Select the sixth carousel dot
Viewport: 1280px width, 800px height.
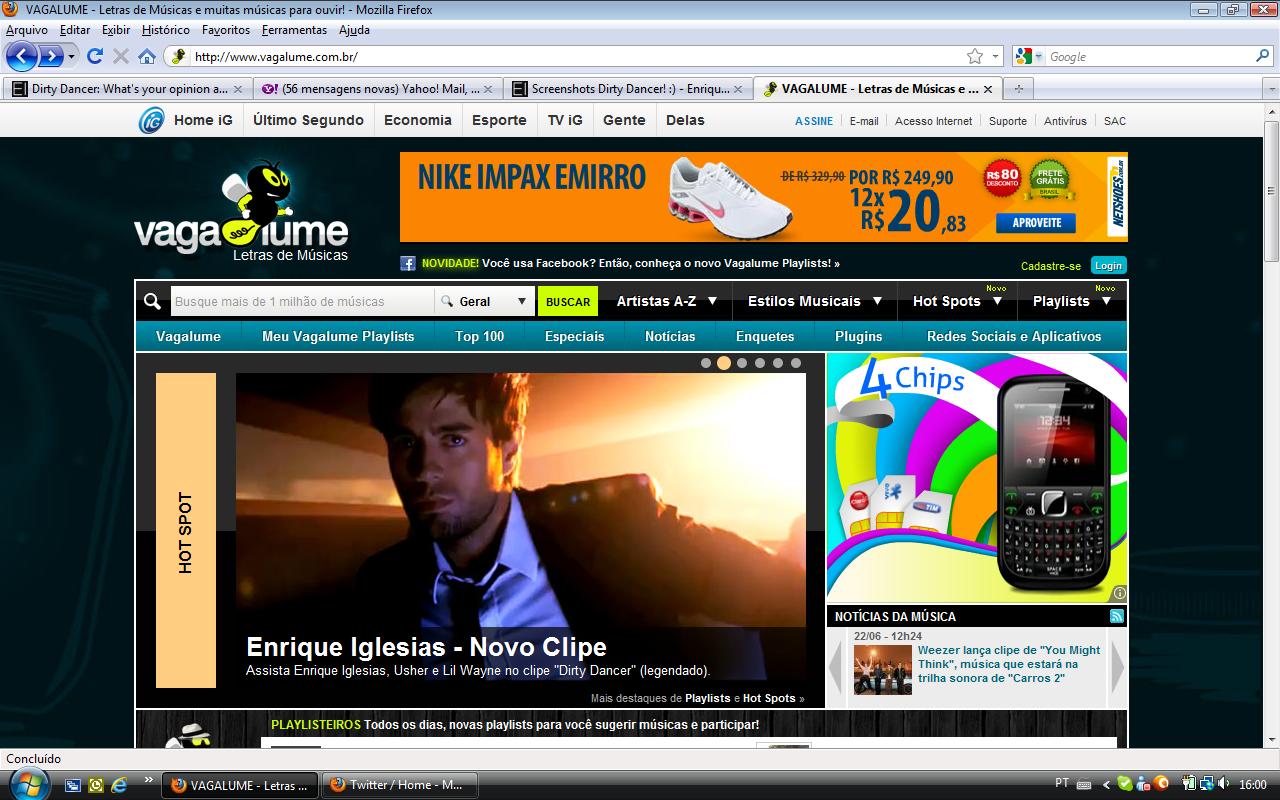click(x=796, y=363)
